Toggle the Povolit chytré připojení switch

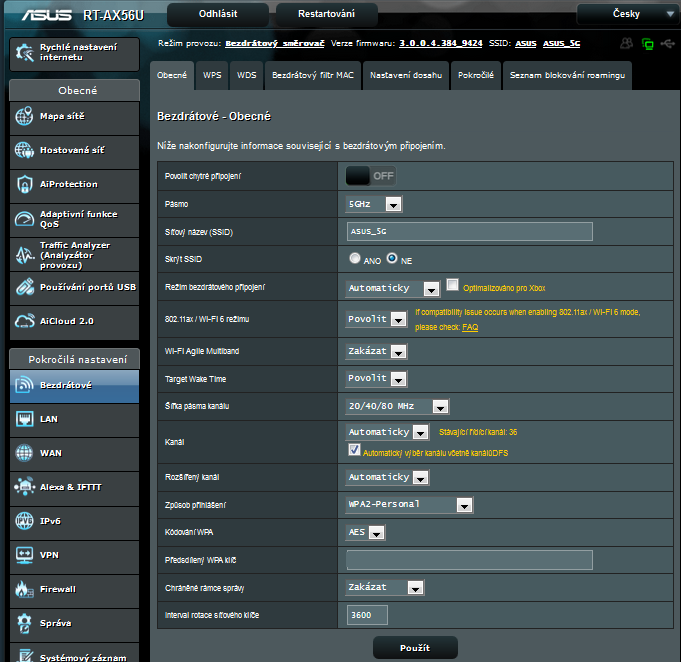coord(371,176)
